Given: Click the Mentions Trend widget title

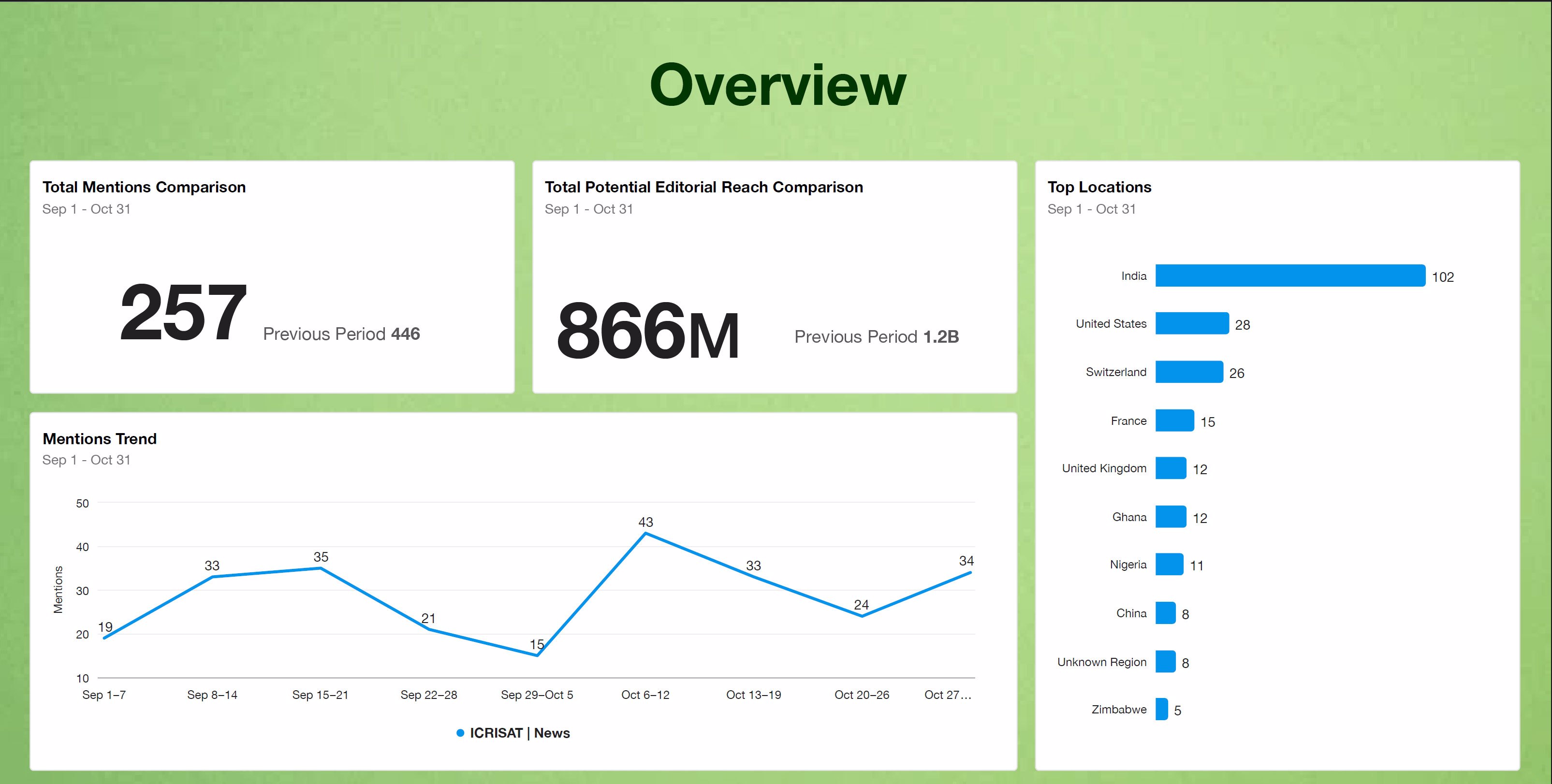Looking at the screenshot, I should pos(100,439).
